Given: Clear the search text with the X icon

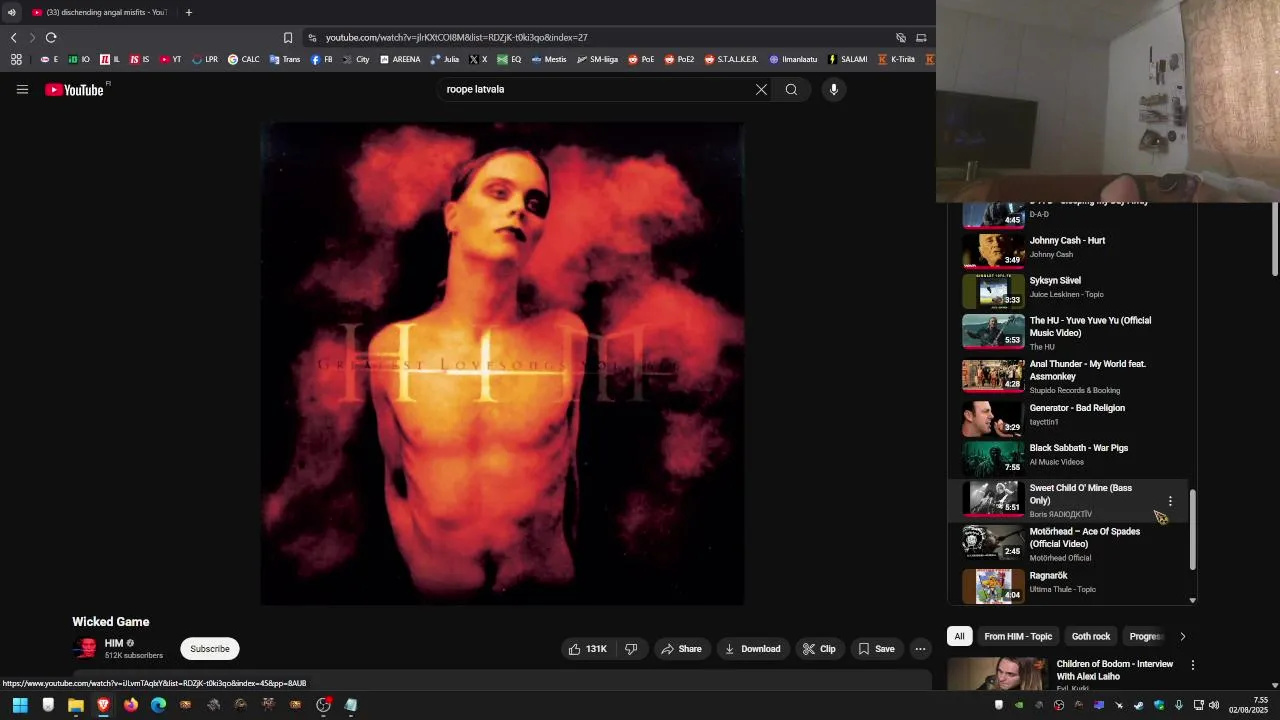Looking at the screenshot, I should pos(761,90).
